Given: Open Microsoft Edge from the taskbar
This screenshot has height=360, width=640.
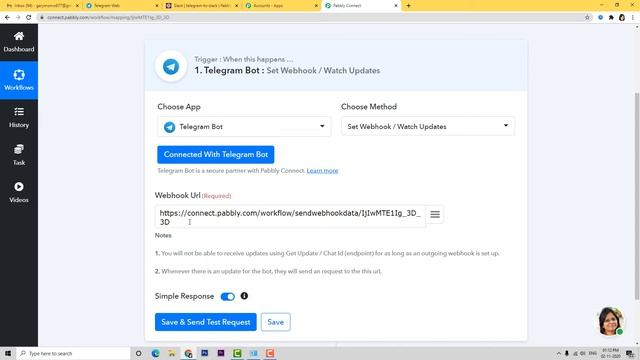Looking at the screenshot, I should [156, 353].
